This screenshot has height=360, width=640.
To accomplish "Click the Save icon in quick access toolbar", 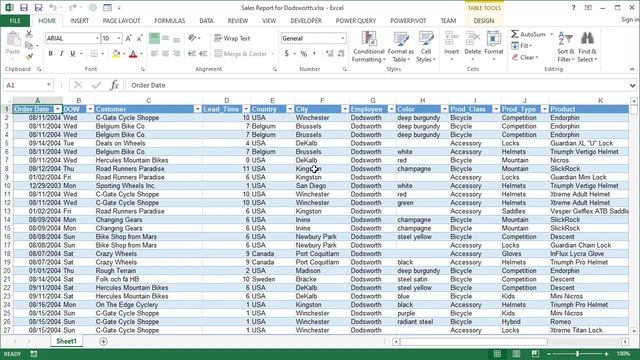I will click(x=24, y=8).
